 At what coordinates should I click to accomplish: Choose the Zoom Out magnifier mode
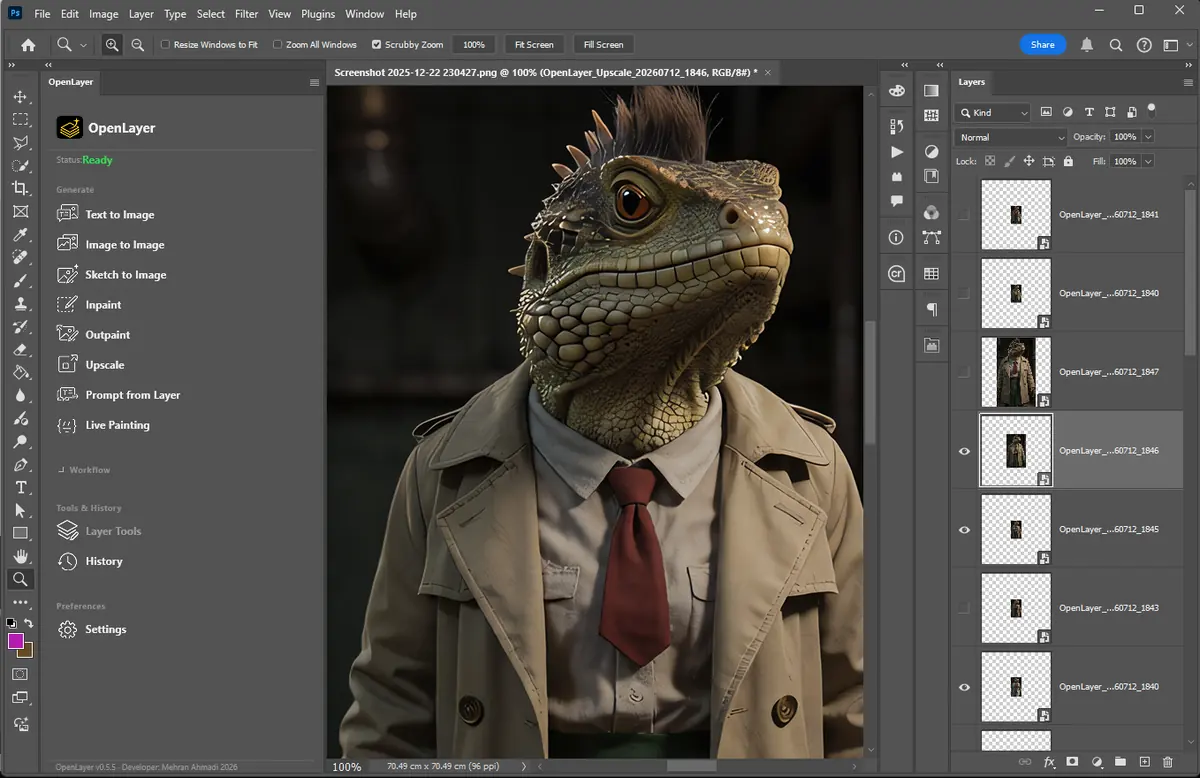(x=138, y=45)
